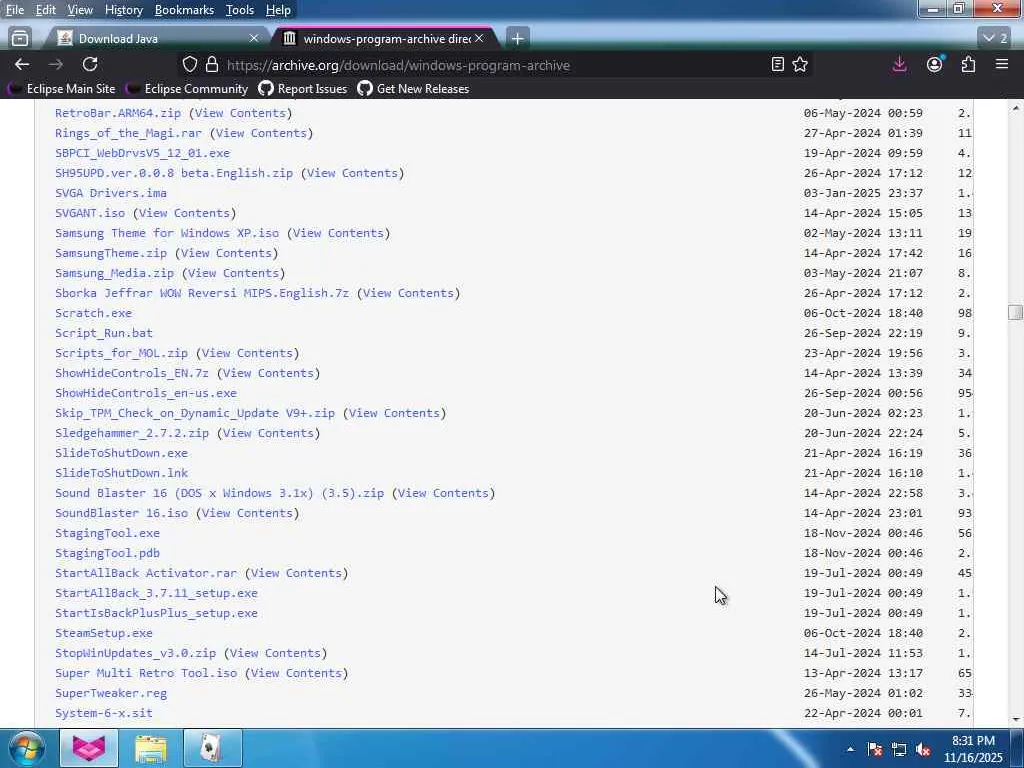The image size is (1024, 768).
Task: Click the page scrollbar thumb
Action: click(x=1015, y=312)
